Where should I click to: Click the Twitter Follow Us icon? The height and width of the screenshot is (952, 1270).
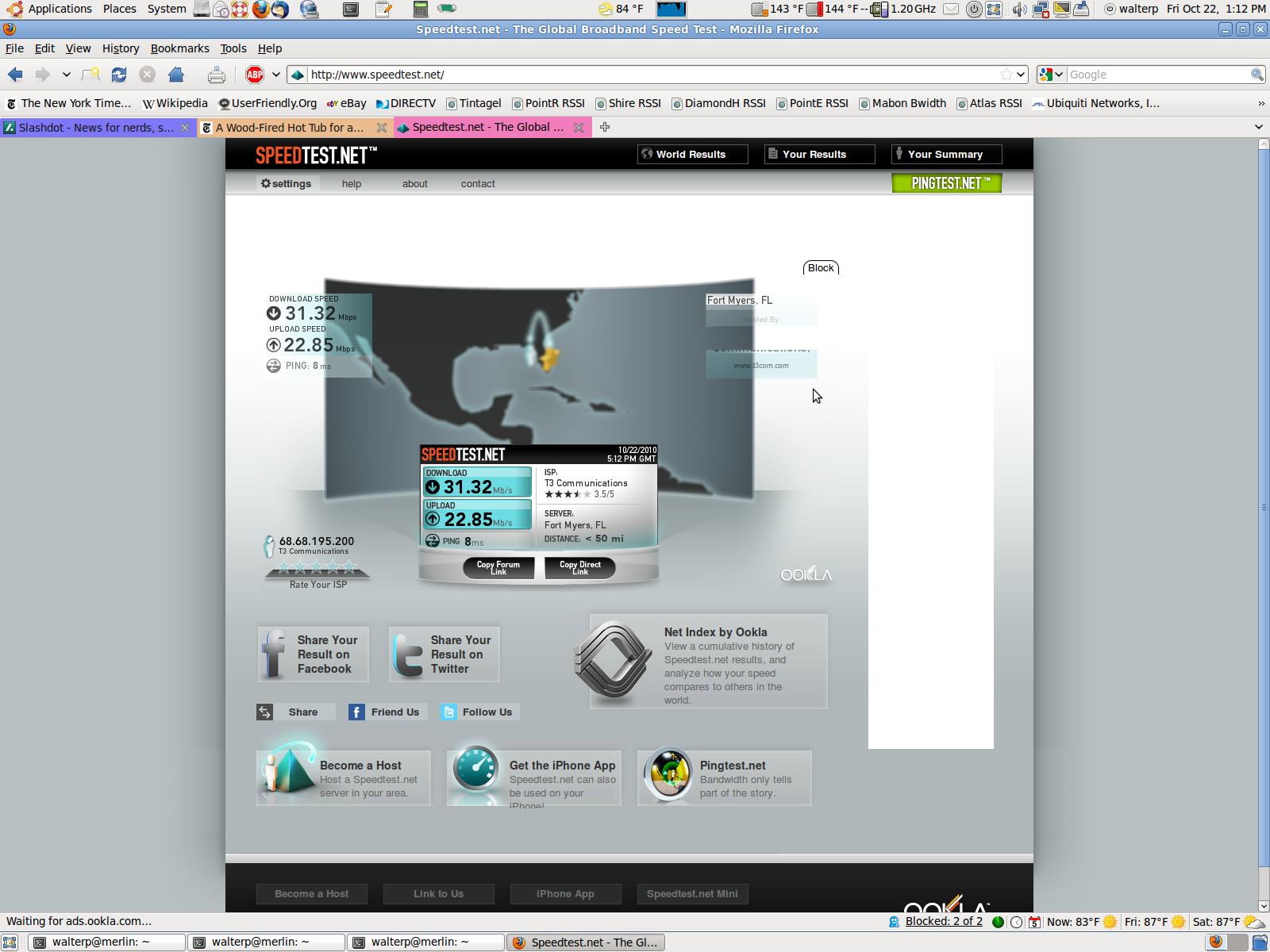(449, 712)
